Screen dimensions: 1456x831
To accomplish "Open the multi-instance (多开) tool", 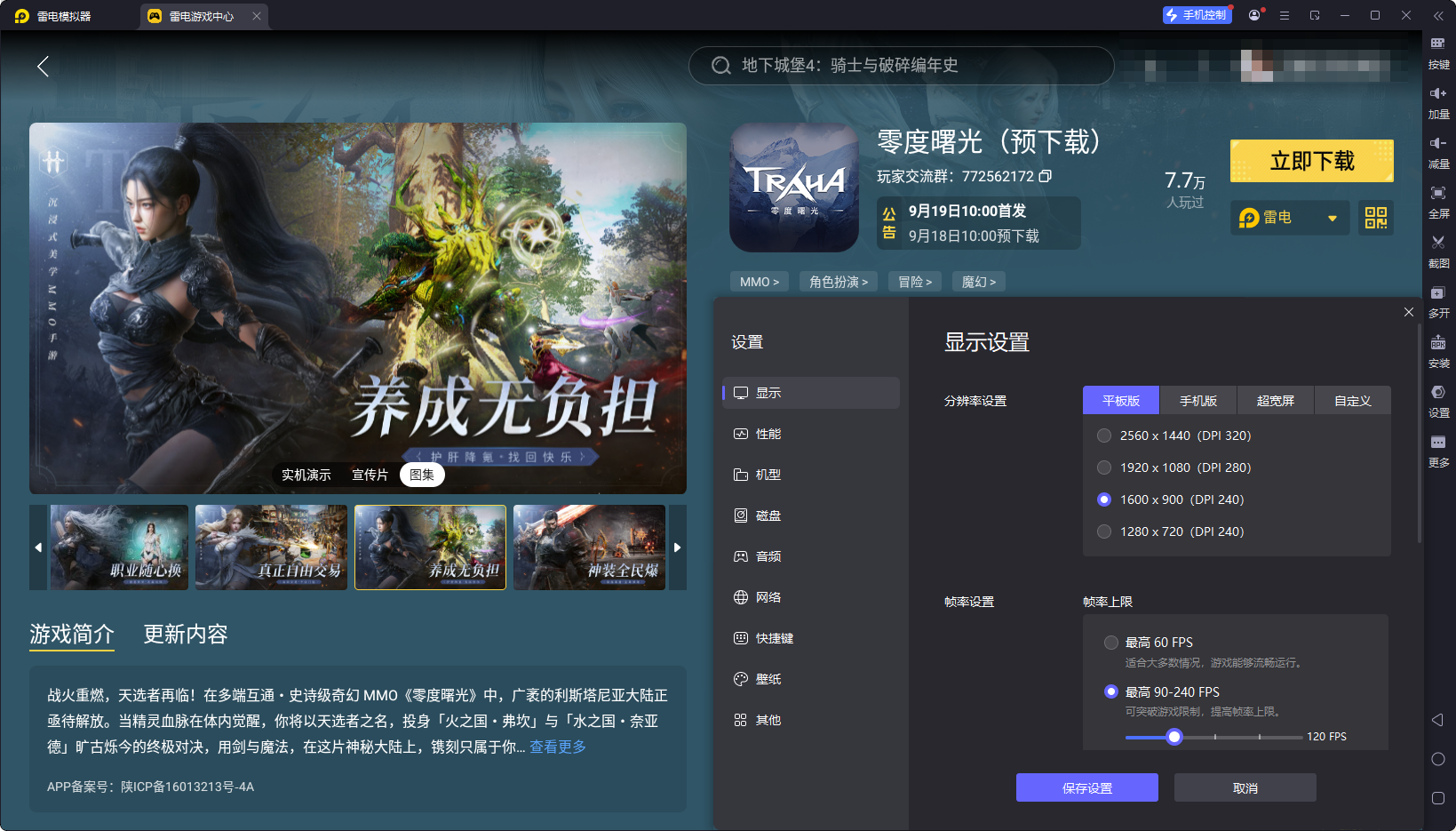I will 1437,293.
